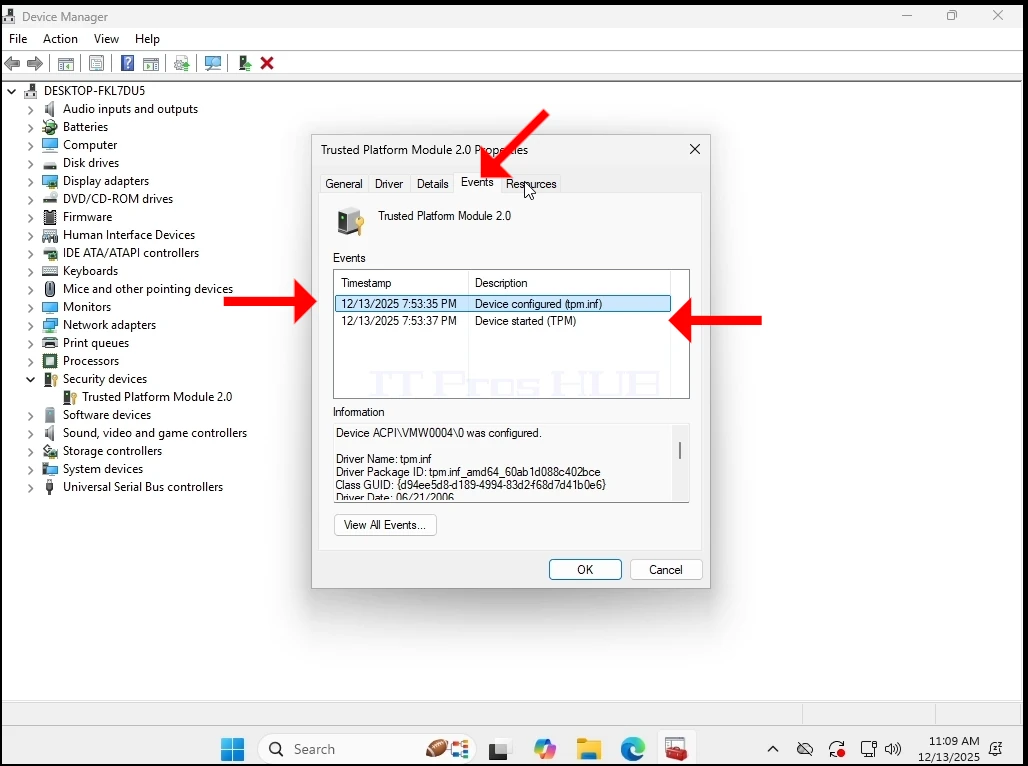The width and height of the screenshot is (1028, 766).
Task: Select the Mice and other pointing devices icon
Action: [50, 289]
